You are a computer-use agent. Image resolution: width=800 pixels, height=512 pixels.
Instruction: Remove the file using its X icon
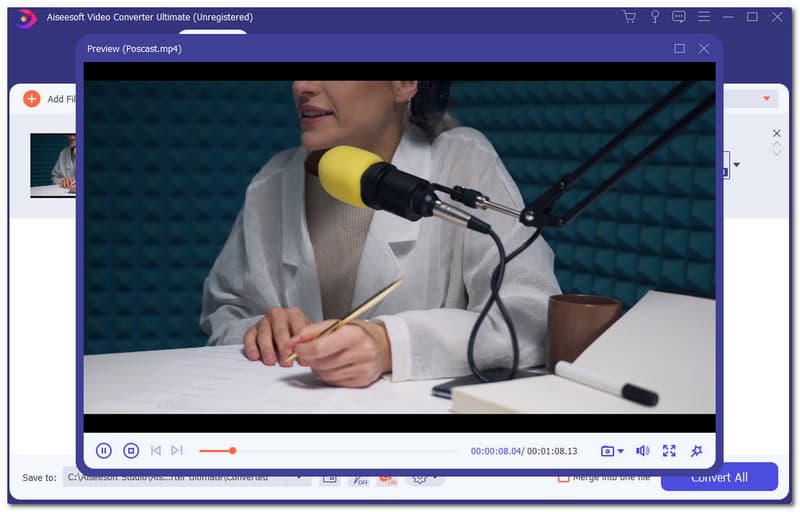[x=777, y=134]
